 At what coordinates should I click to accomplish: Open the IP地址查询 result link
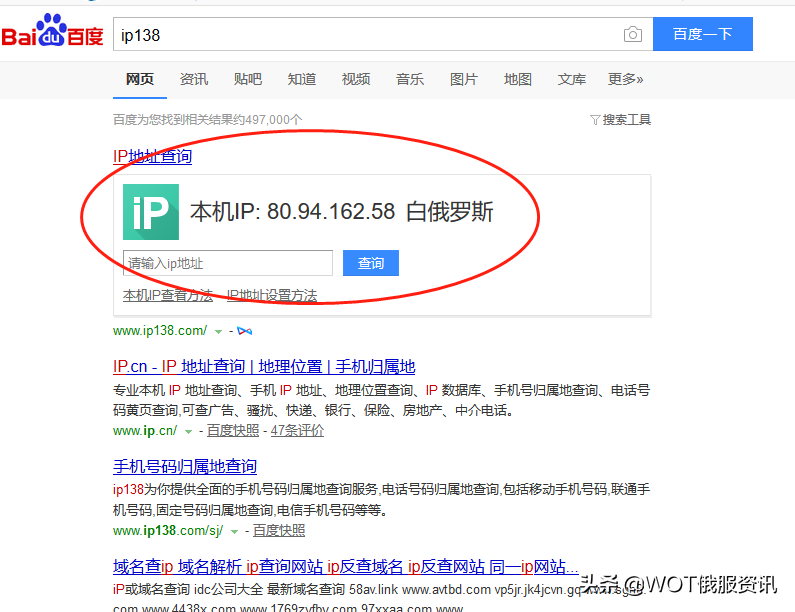152,156
